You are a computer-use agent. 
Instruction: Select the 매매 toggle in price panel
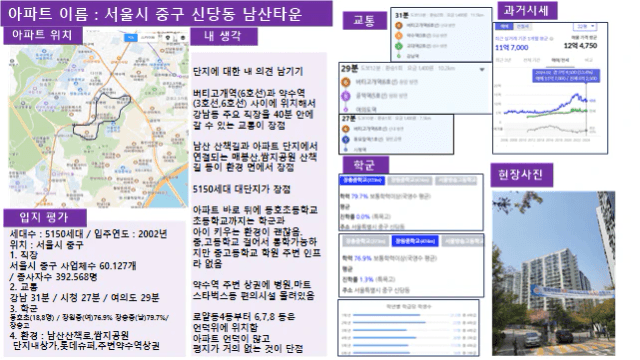pyautogui.click(x=504, y=27)
